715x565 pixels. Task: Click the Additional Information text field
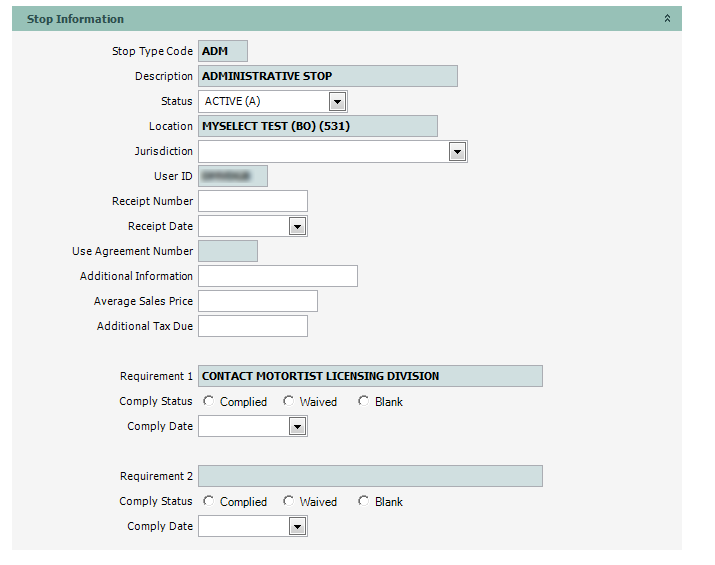click(277, 276)
